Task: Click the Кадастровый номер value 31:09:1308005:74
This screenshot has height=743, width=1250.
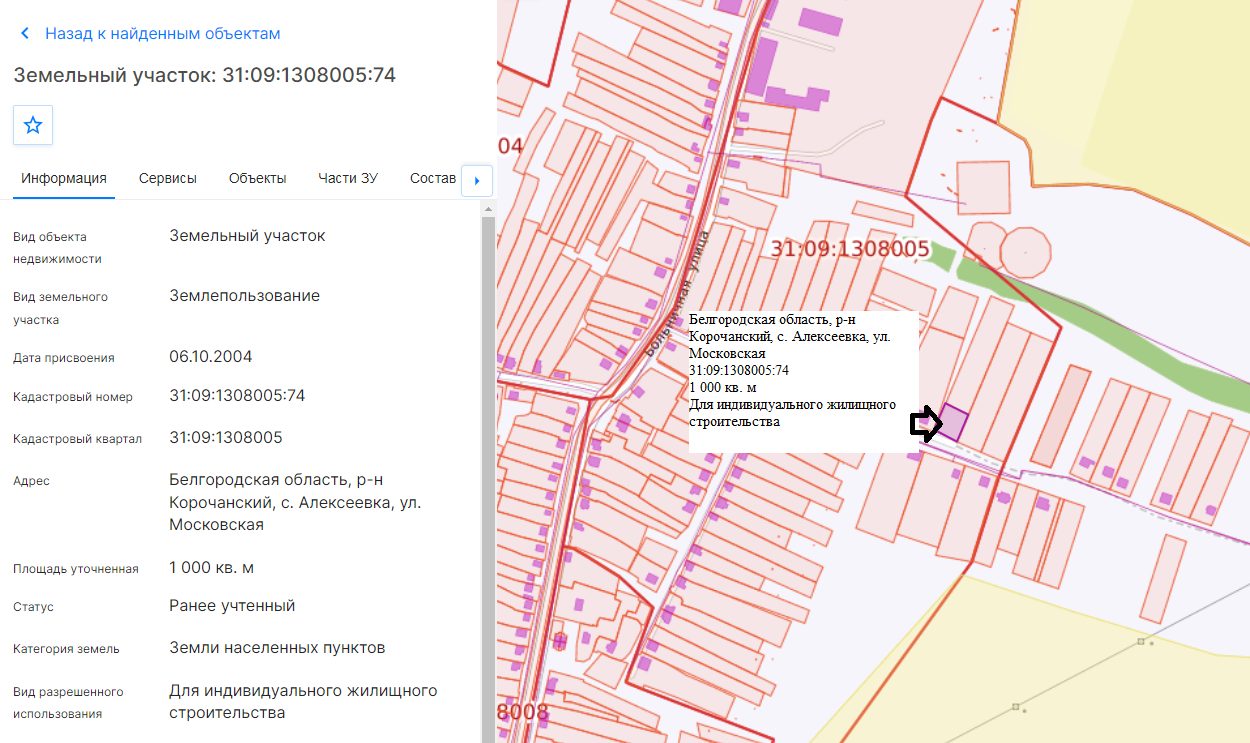Action: click(237, 396)
